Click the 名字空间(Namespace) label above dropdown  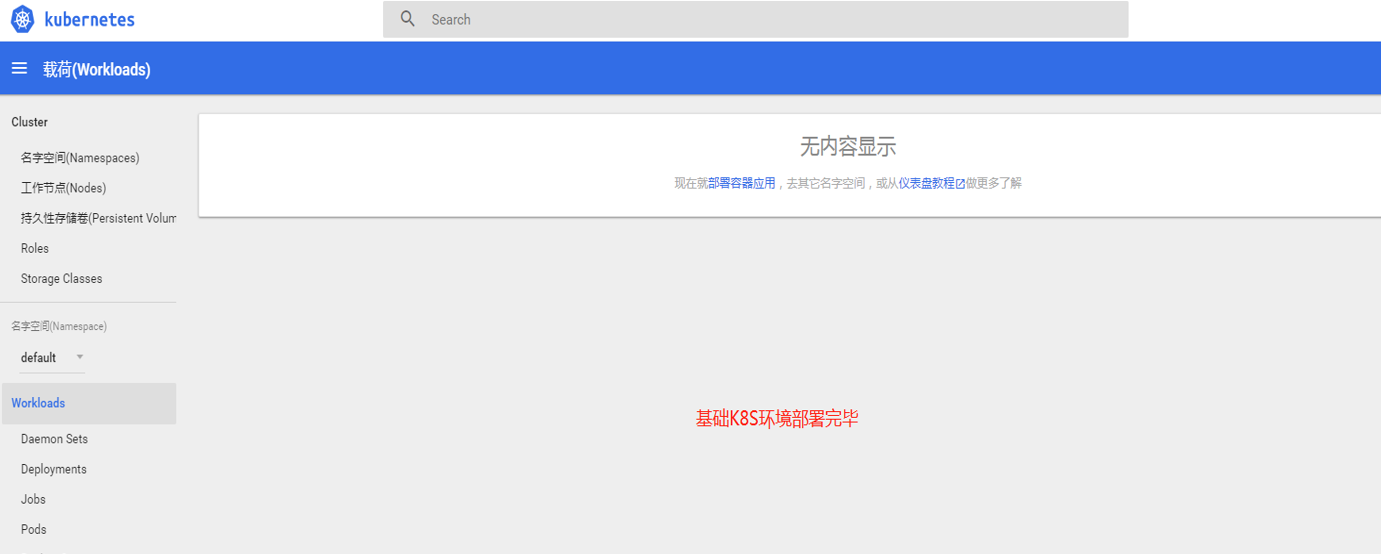pyautogui.click(x=59, y=326)
